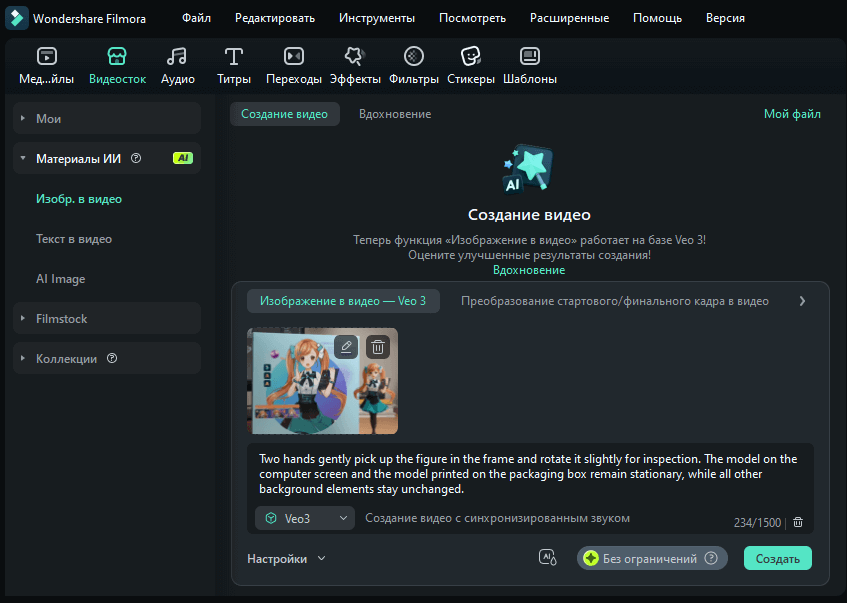Switch to the Создание видео tab
The width and height of the screenshot is (847, 603).
pyautogui.click(x=285, y=114)
